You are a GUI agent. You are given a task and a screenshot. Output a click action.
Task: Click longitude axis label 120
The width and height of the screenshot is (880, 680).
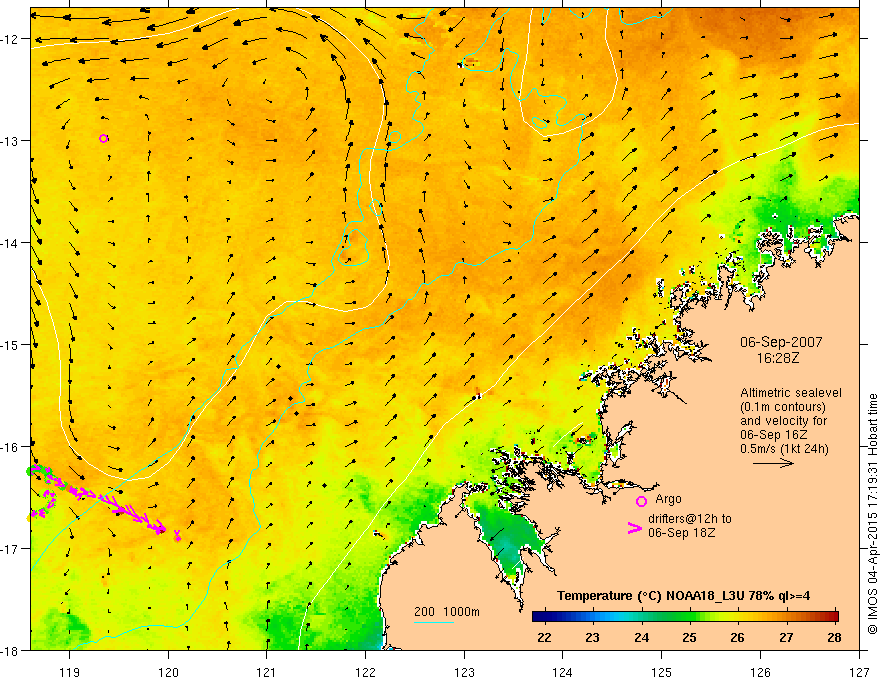click(x=168, y=672)
